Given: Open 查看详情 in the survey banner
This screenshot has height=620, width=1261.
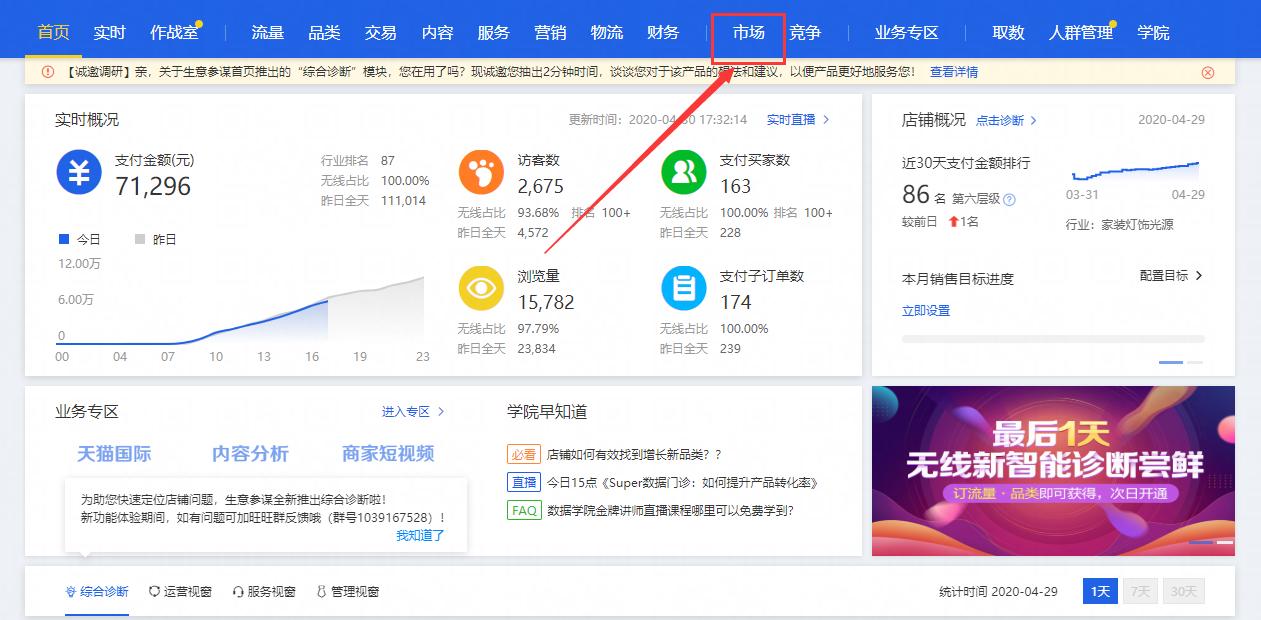Looking at the screenshot, I should (952, 72).
